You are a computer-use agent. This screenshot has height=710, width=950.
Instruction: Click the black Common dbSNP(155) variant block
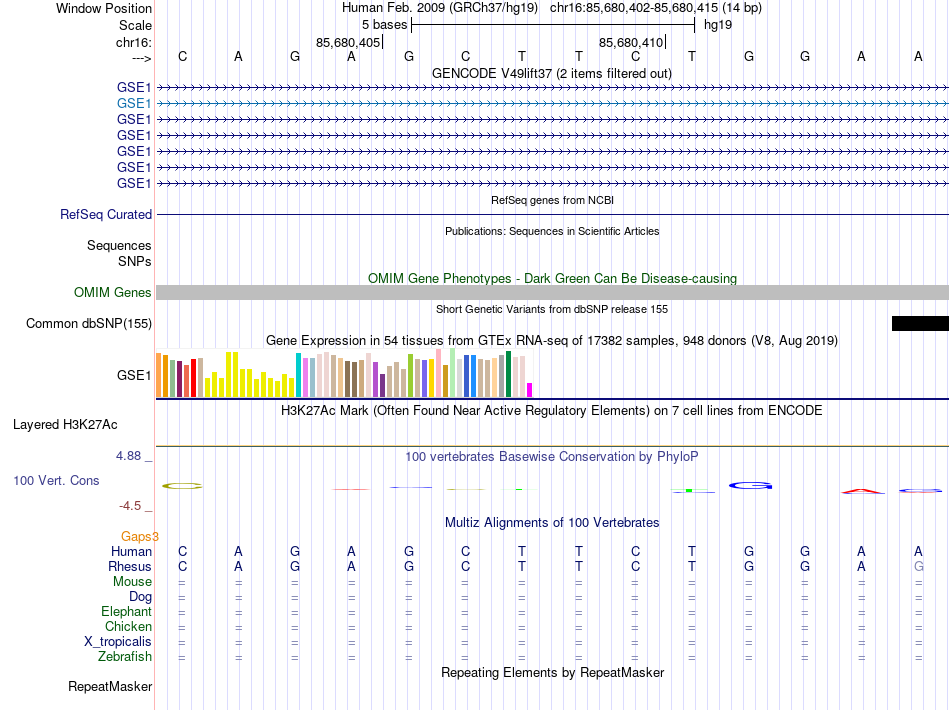[920, 323]
